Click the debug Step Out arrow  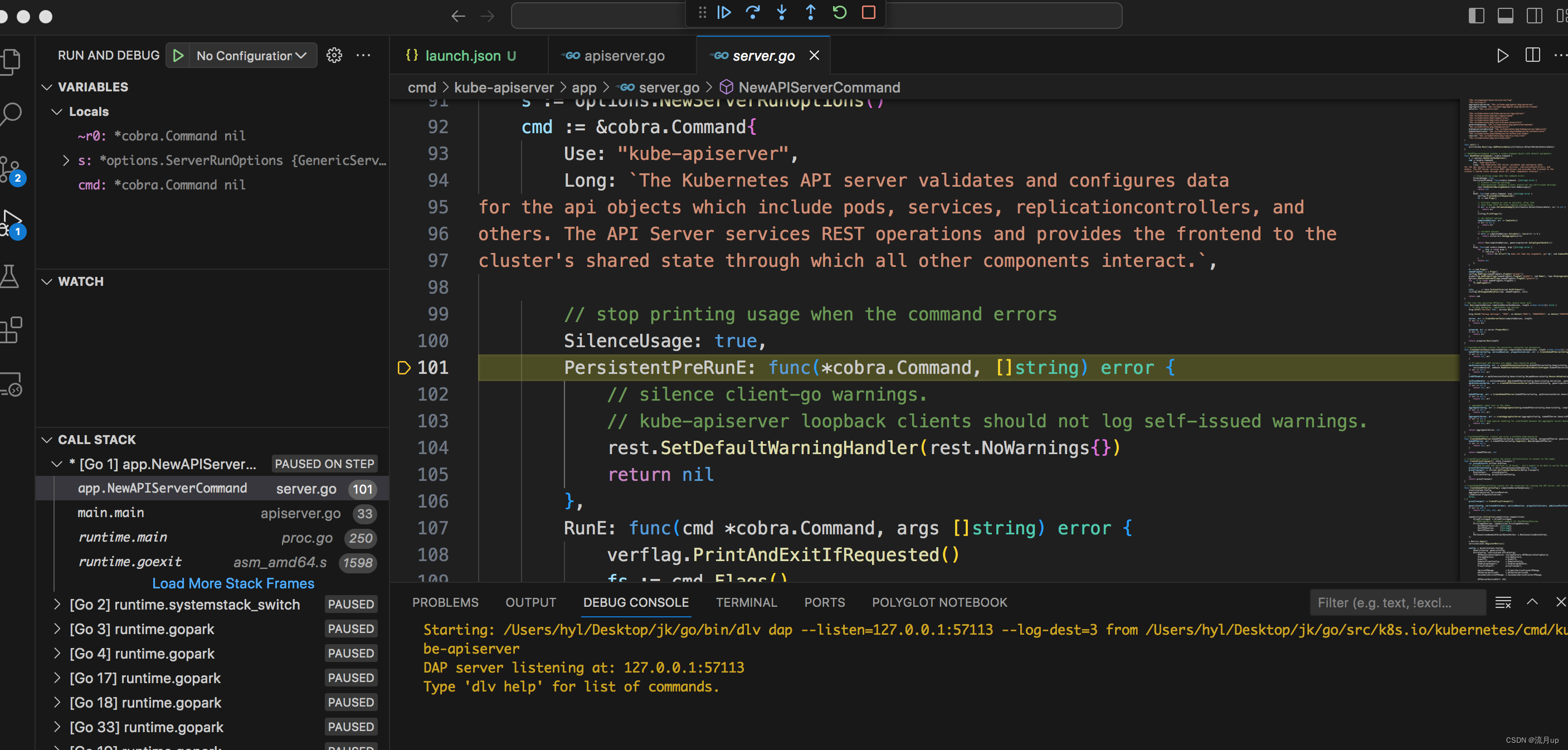810,13
